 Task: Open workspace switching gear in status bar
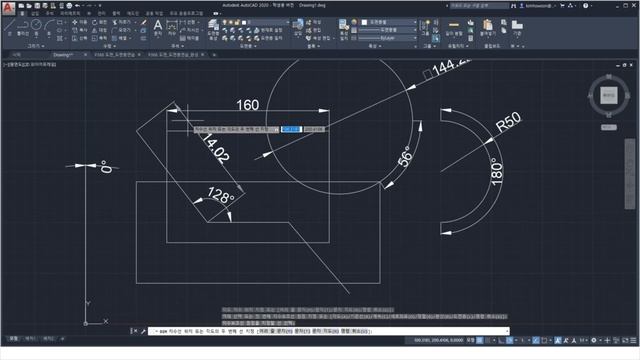(x=594, y=340)
